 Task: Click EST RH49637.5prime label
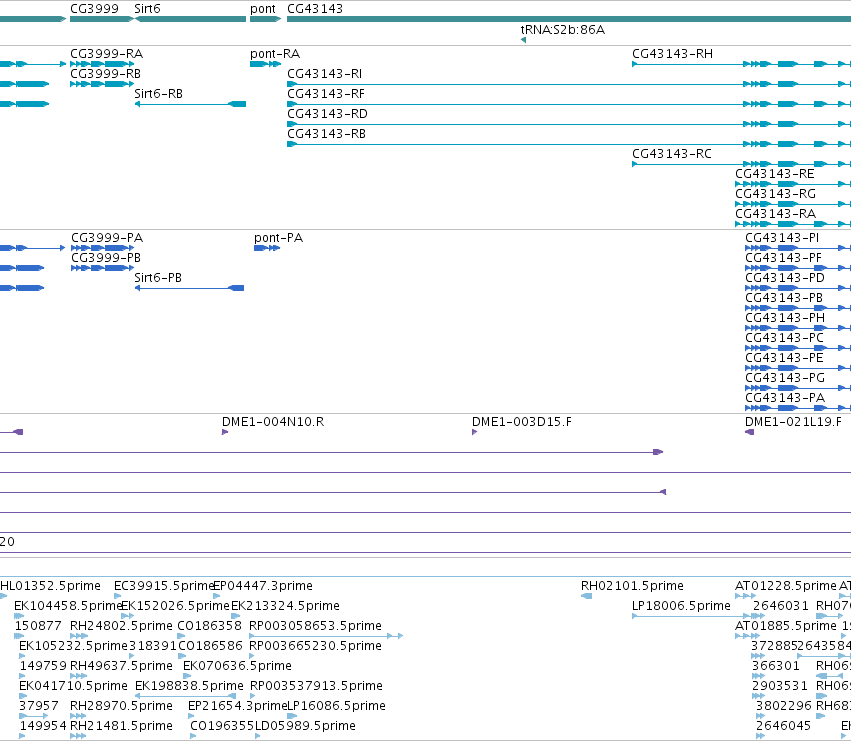(x=122, y=666)
